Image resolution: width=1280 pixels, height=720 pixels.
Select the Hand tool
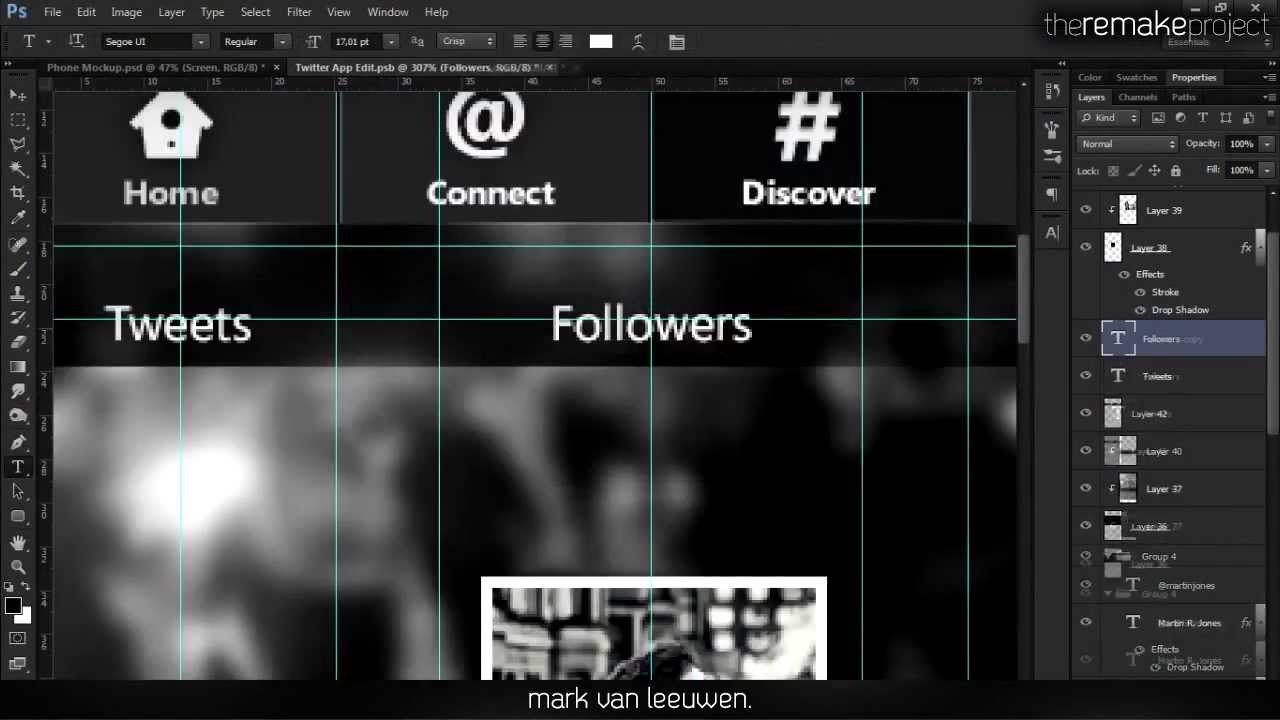tap(18, 542)
